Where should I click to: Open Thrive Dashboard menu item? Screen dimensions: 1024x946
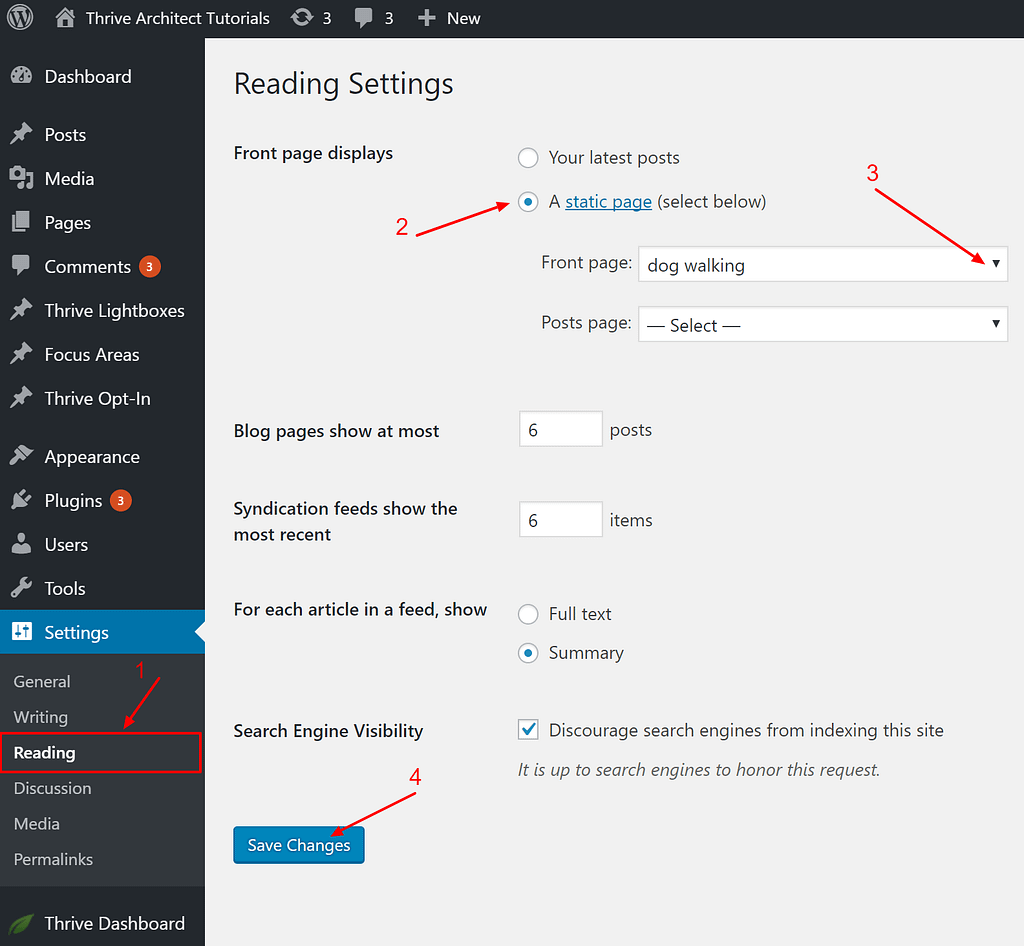click(102, 923)
